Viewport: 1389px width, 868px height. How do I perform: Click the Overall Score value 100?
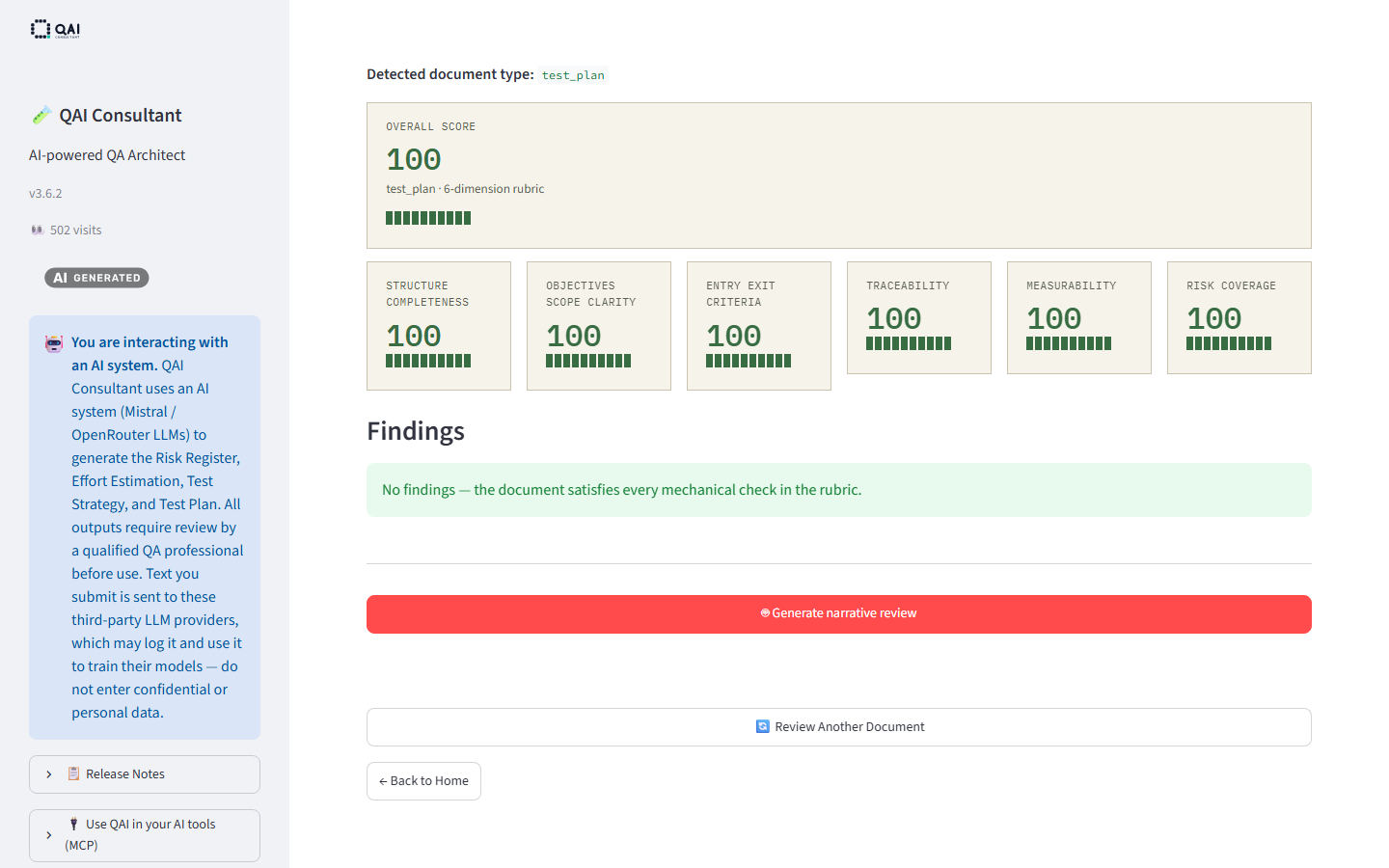tap(414, 159)
